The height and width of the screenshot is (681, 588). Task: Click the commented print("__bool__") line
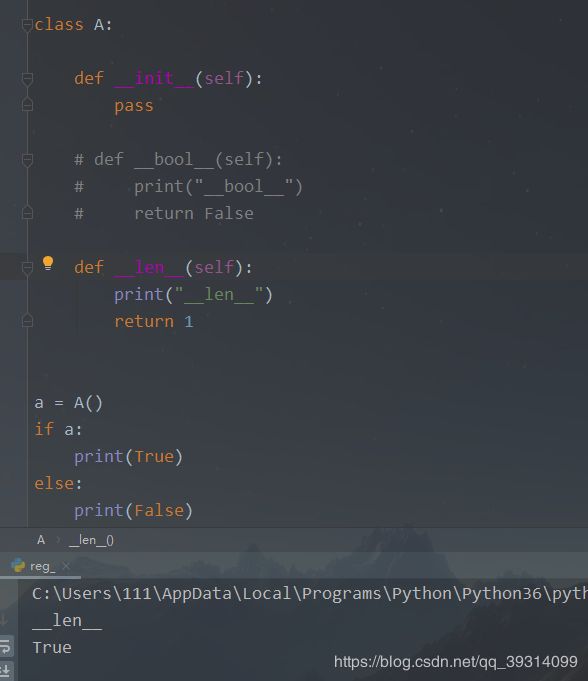188,187
